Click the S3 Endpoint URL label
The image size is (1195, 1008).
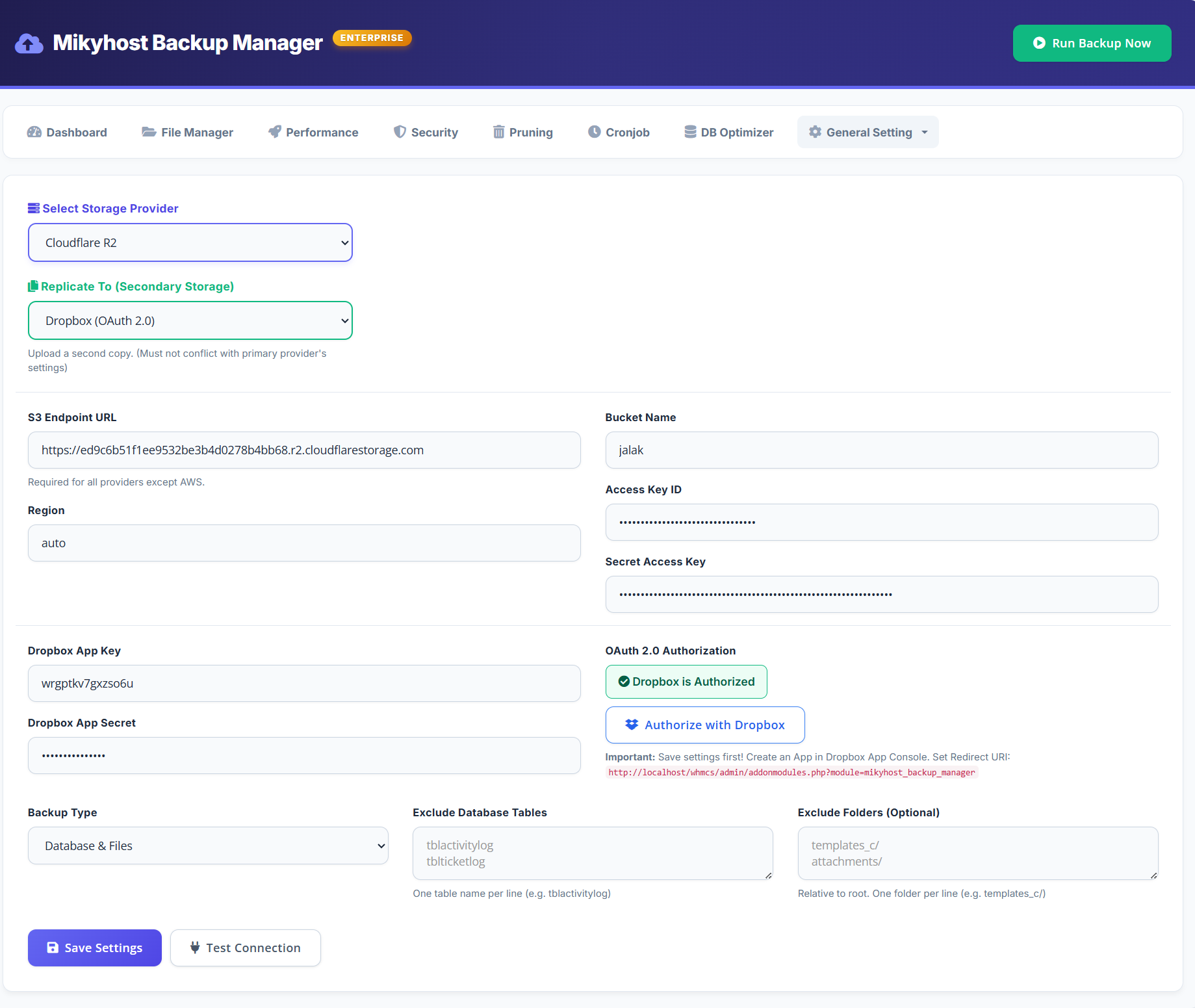72,417
